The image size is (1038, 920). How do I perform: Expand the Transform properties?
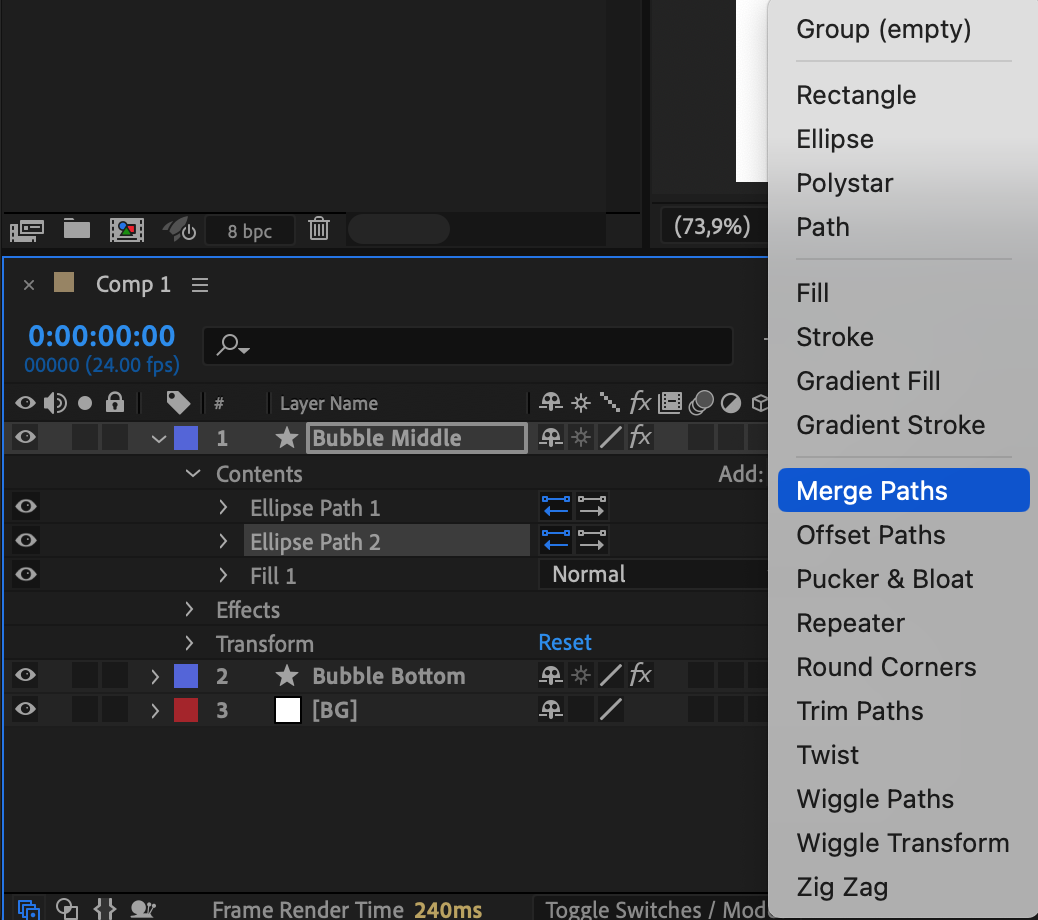(189, 643)
